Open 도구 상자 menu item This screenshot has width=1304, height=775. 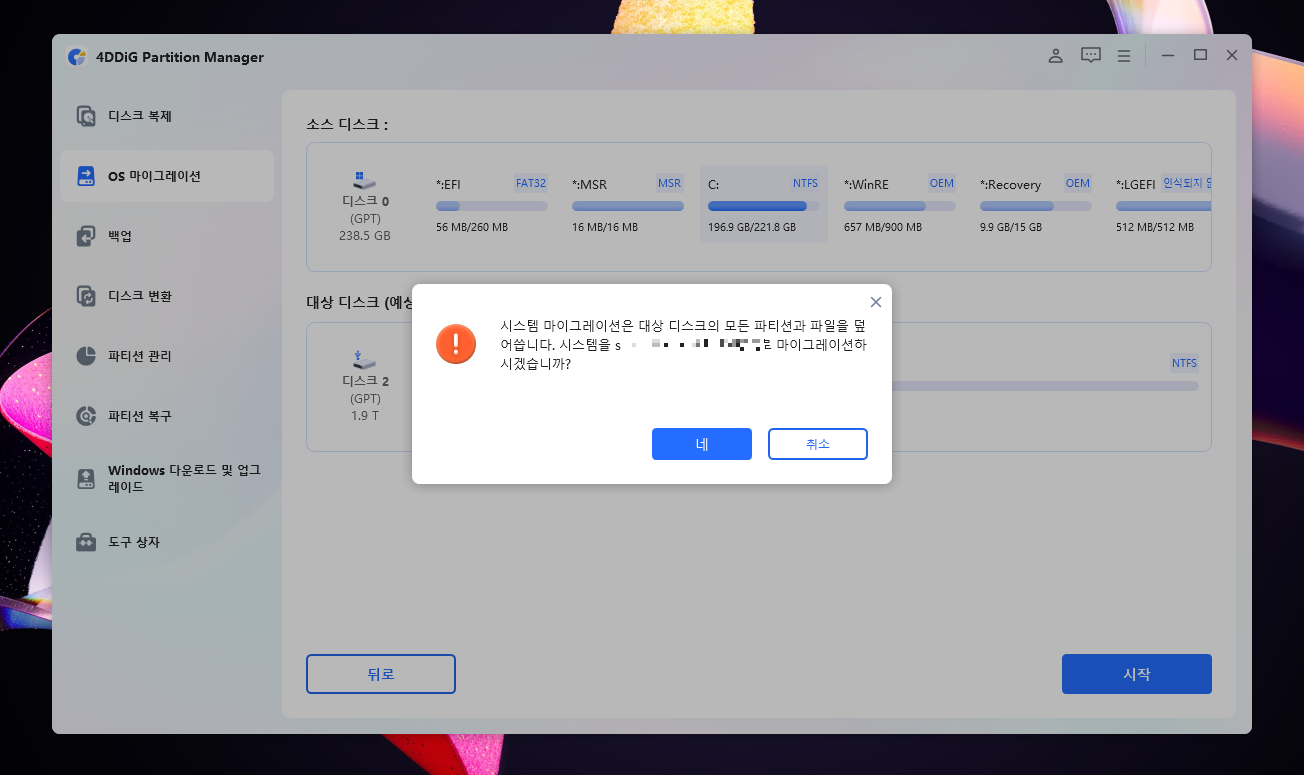[167, 542]
